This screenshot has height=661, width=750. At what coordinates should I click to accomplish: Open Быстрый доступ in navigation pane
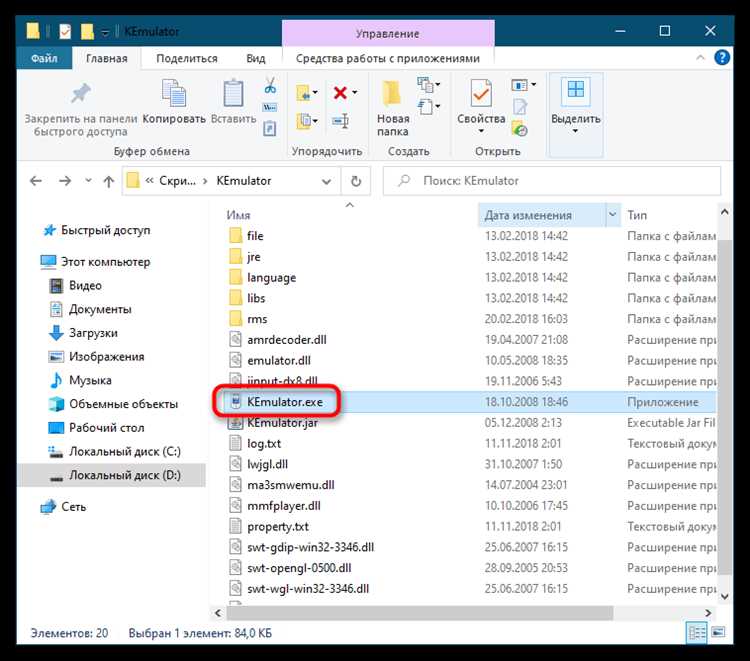[x=105, y=230]
